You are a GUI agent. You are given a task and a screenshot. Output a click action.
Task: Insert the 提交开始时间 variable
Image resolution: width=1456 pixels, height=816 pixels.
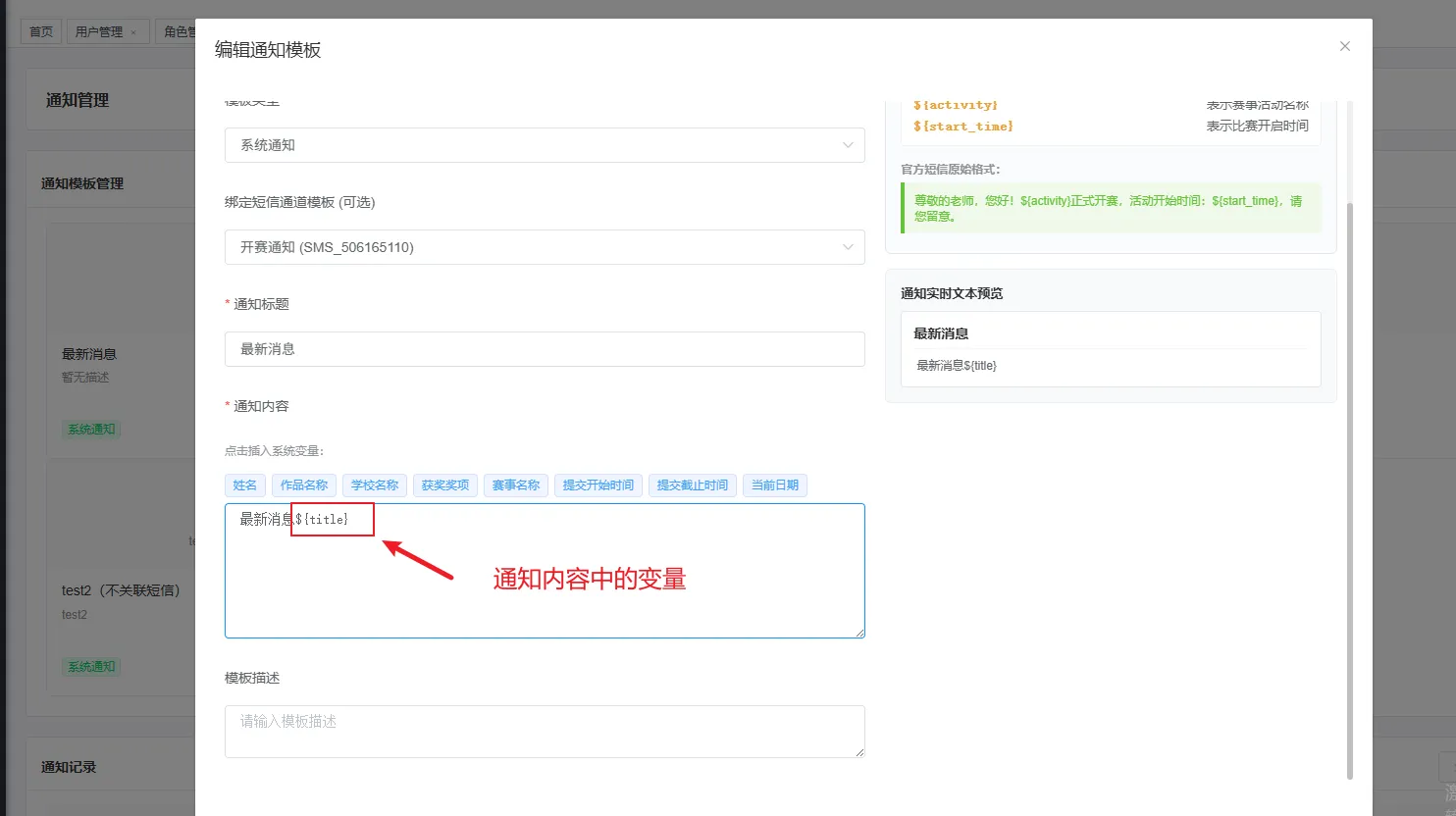click(598, 485)
